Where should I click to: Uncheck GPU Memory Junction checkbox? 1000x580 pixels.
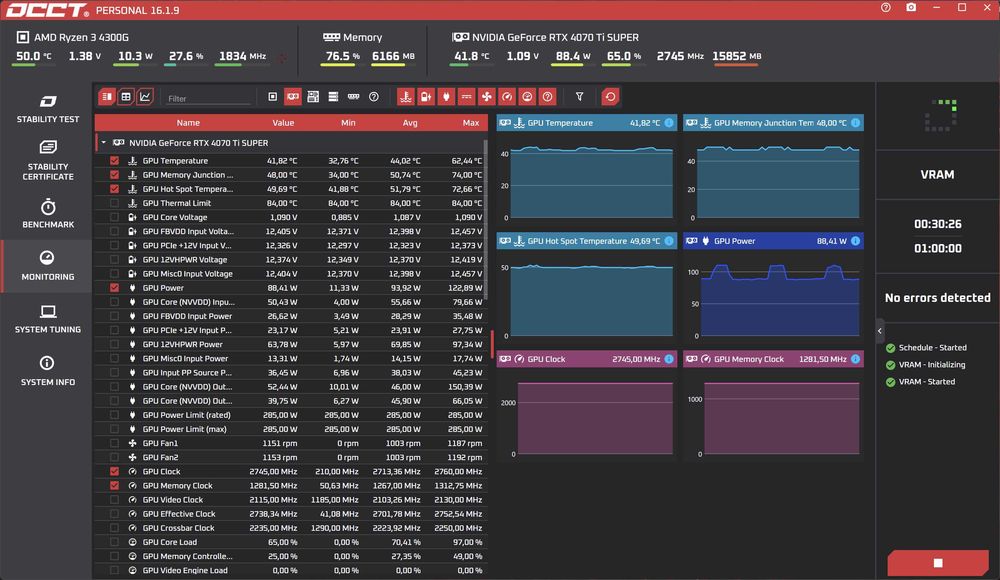pyautogui.click(x=114, y=175)
